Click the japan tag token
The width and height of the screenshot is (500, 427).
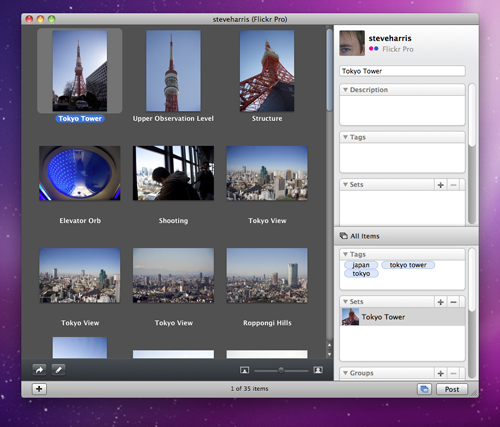click(x=361, y=265)
